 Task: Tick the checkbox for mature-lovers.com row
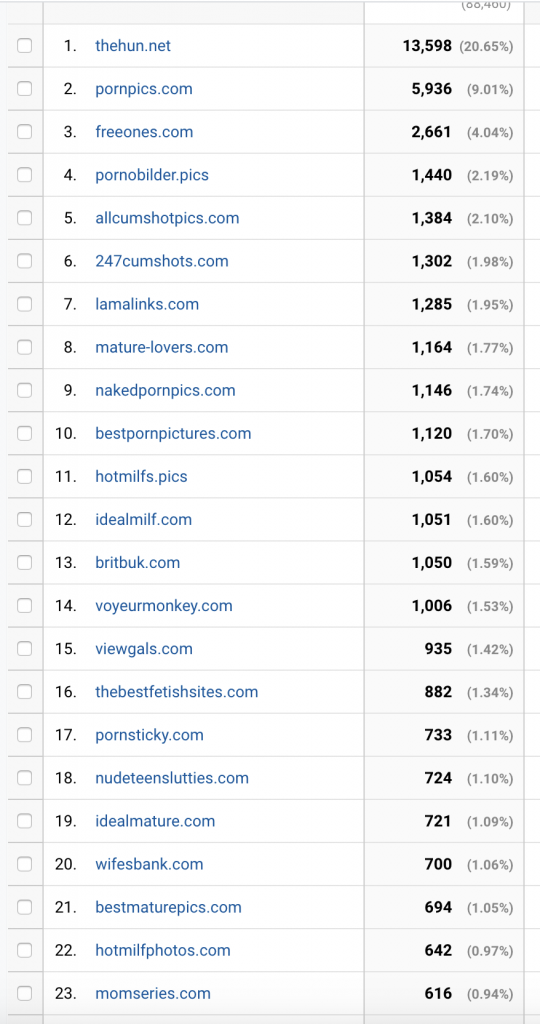(24, 347)
